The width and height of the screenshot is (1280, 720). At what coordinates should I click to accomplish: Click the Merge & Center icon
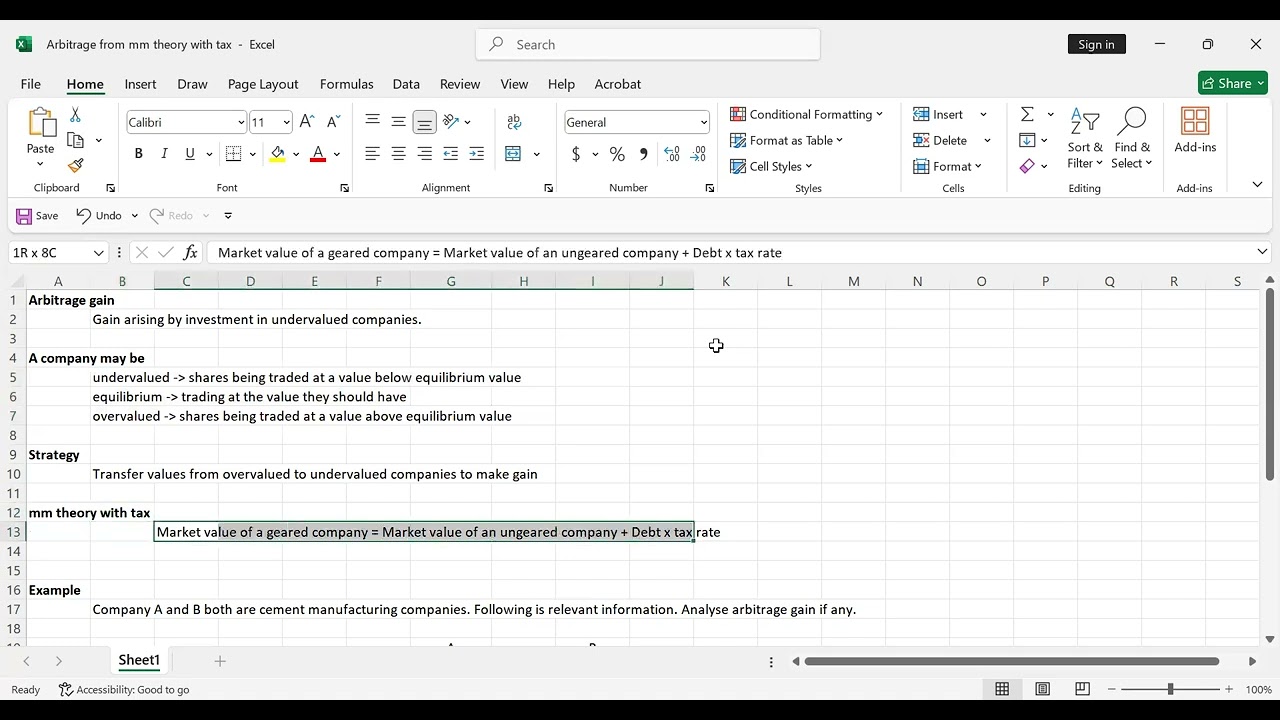pyautogui.click(x=513, y=154)
